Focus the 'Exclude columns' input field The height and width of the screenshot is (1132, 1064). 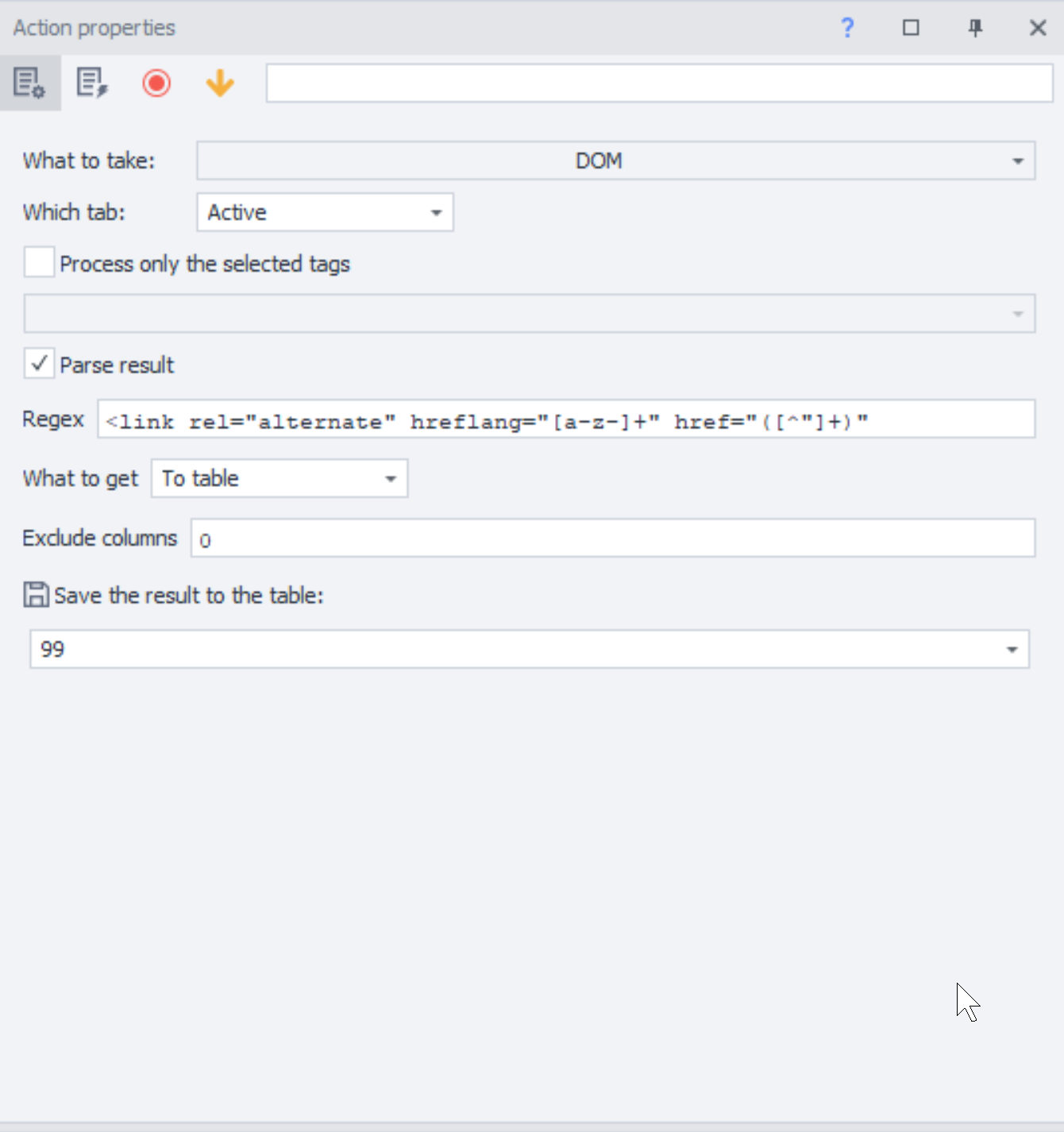612,539
